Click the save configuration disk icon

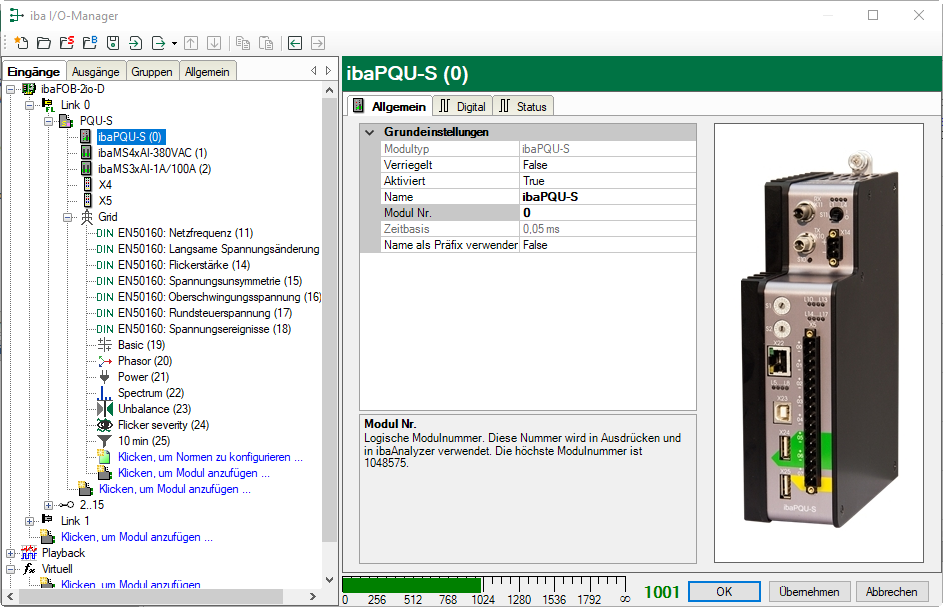(113, 43)
